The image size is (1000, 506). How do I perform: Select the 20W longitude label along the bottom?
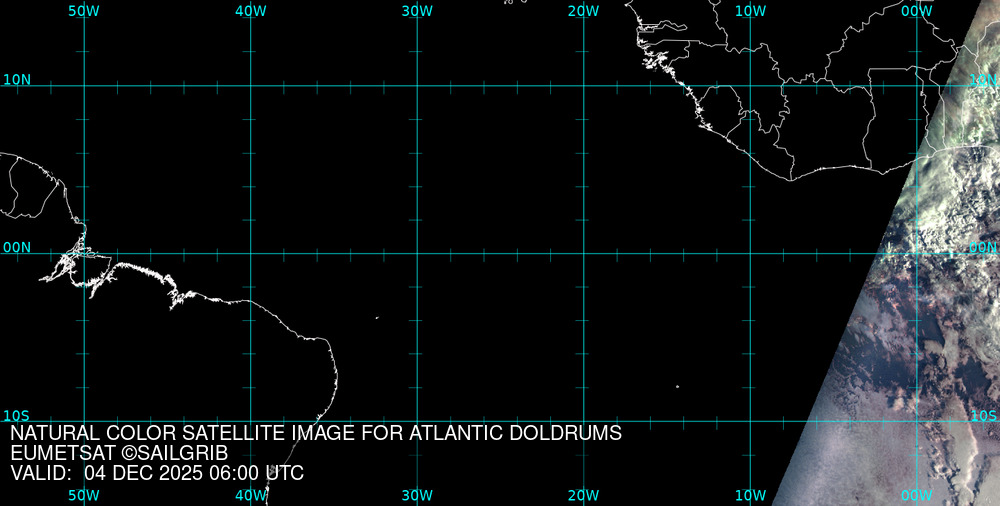point(583,495)
